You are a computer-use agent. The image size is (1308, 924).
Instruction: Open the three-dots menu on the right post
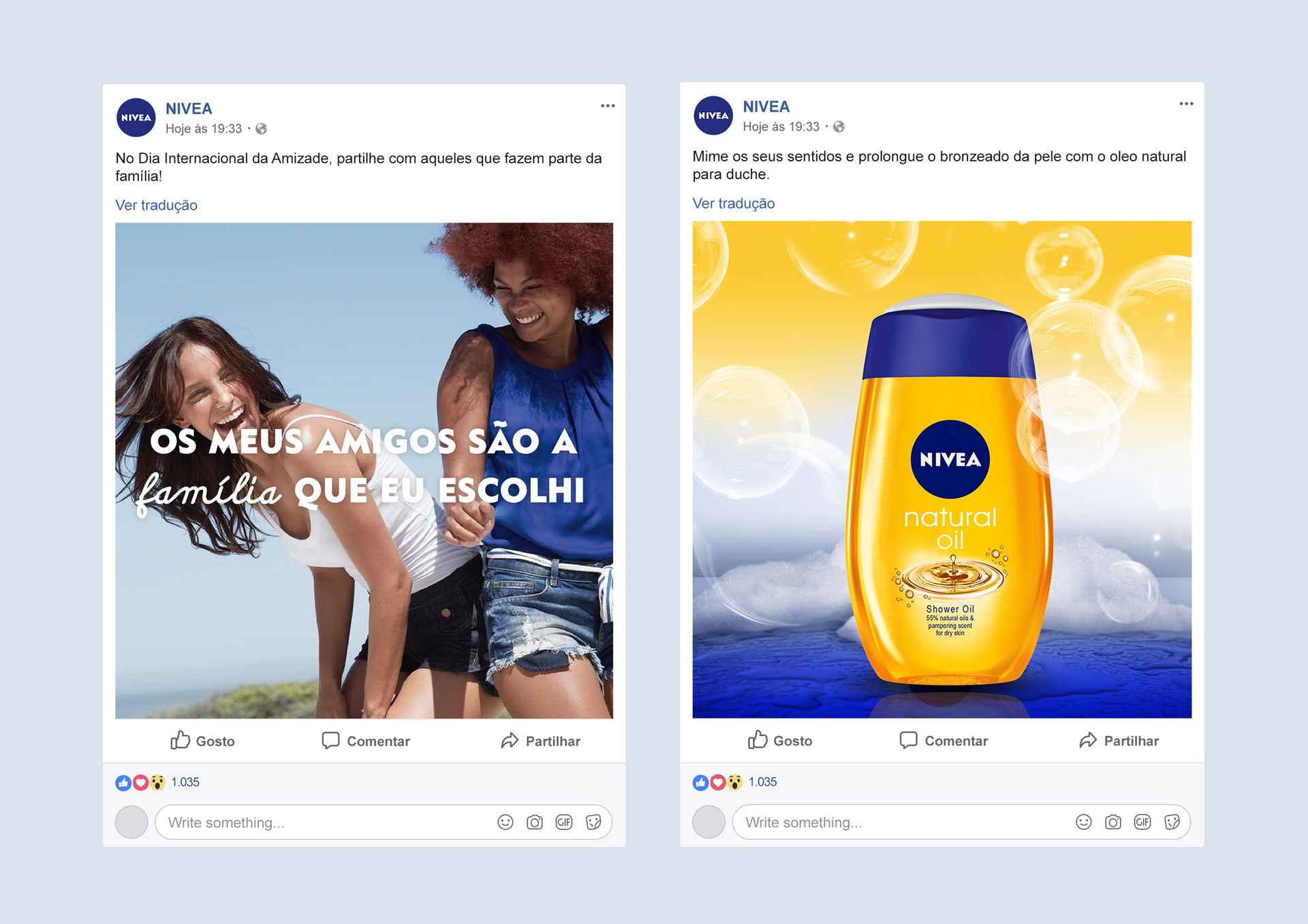(x=1186, y=103)
